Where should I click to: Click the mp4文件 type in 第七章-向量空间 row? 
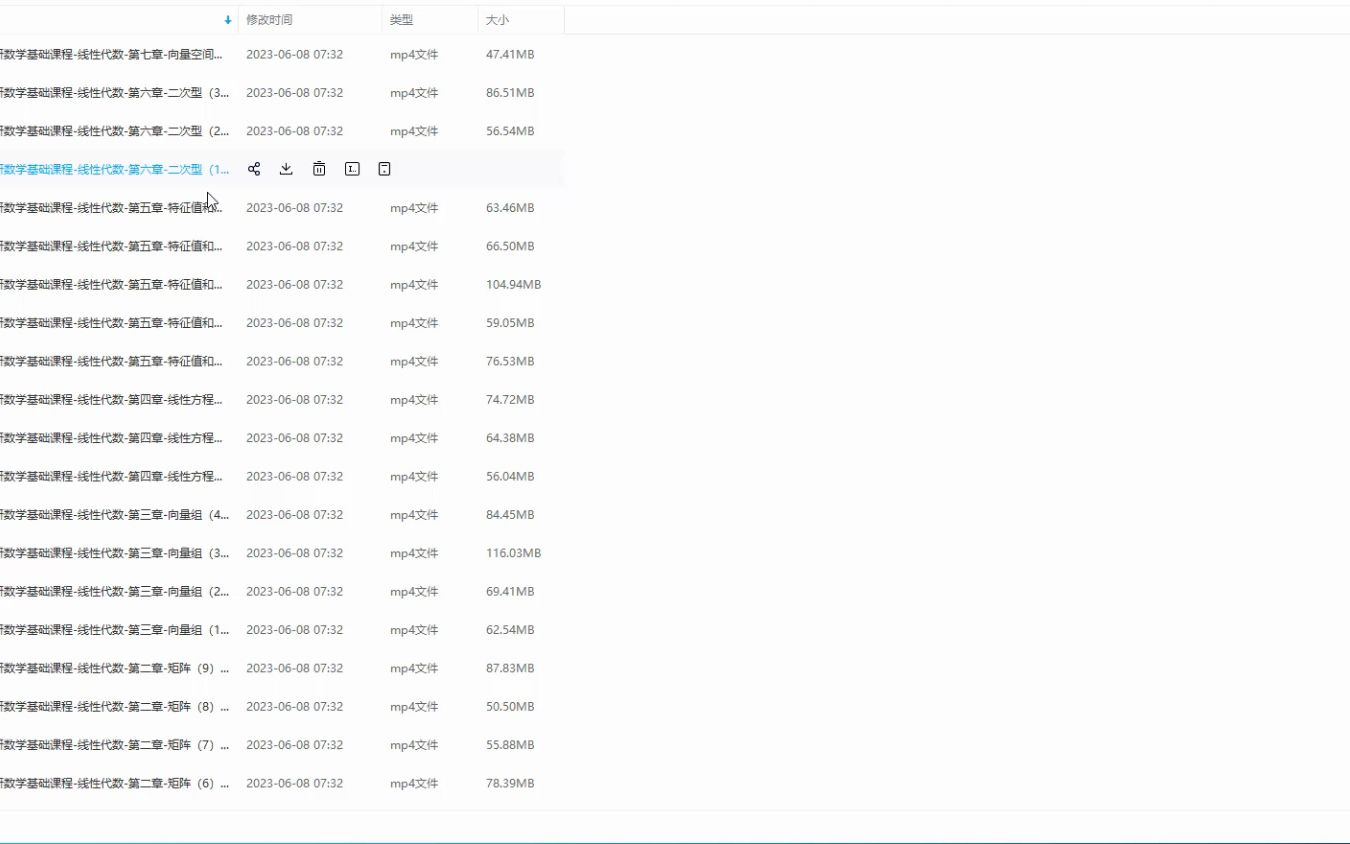(414, 54)
